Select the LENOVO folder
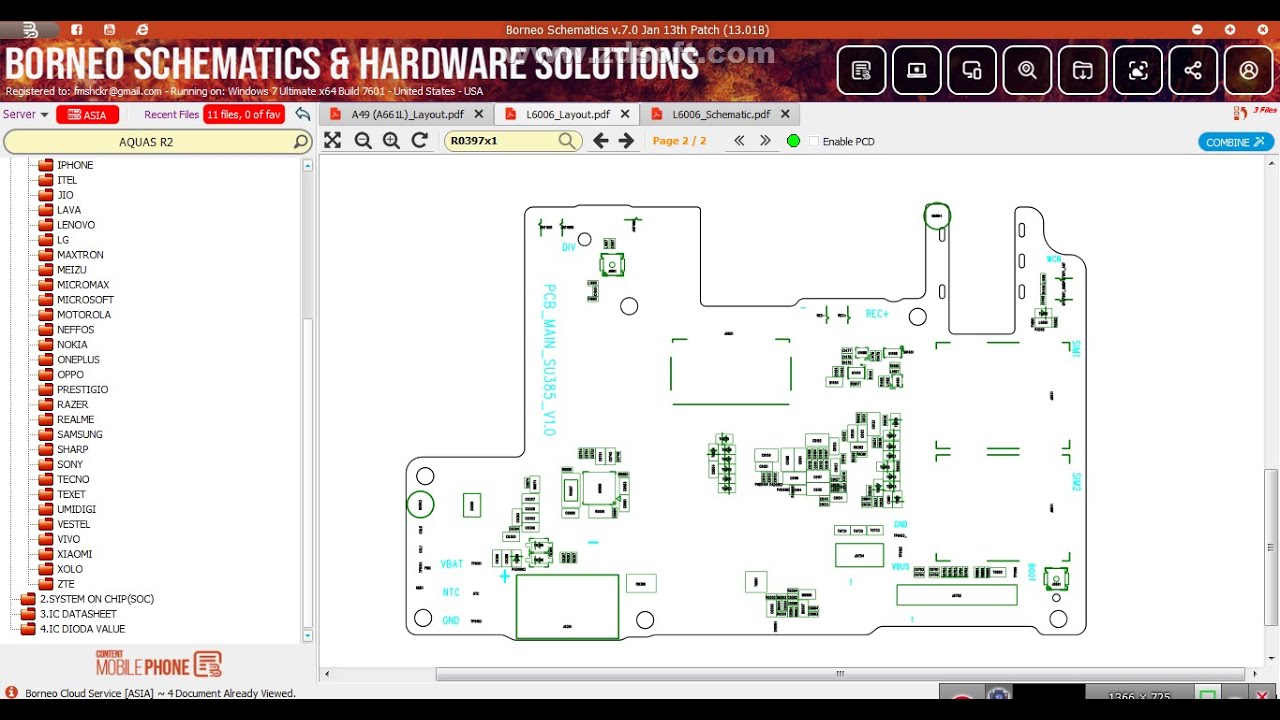The width and height of the screenshot is (1280, 720). pyautogui.click(x=76, y=225)
